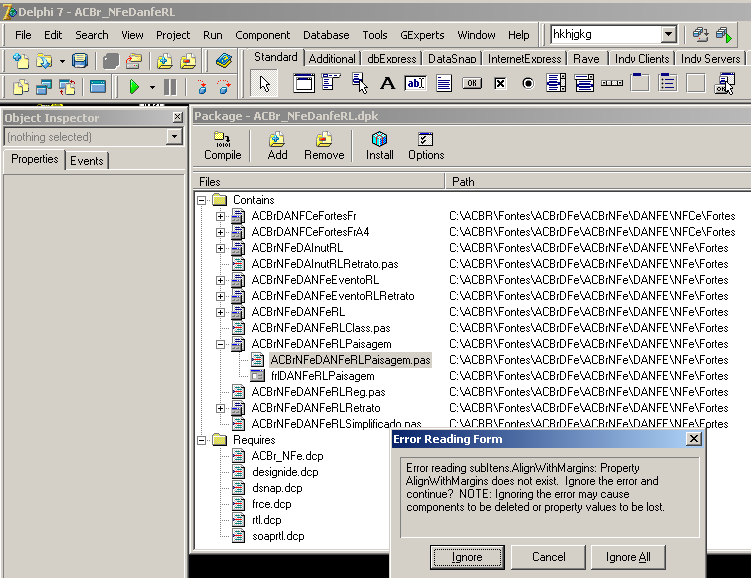The image size is (751, 578).
Task: Select the CheckBox component in palette
Action: click(500, 83)
